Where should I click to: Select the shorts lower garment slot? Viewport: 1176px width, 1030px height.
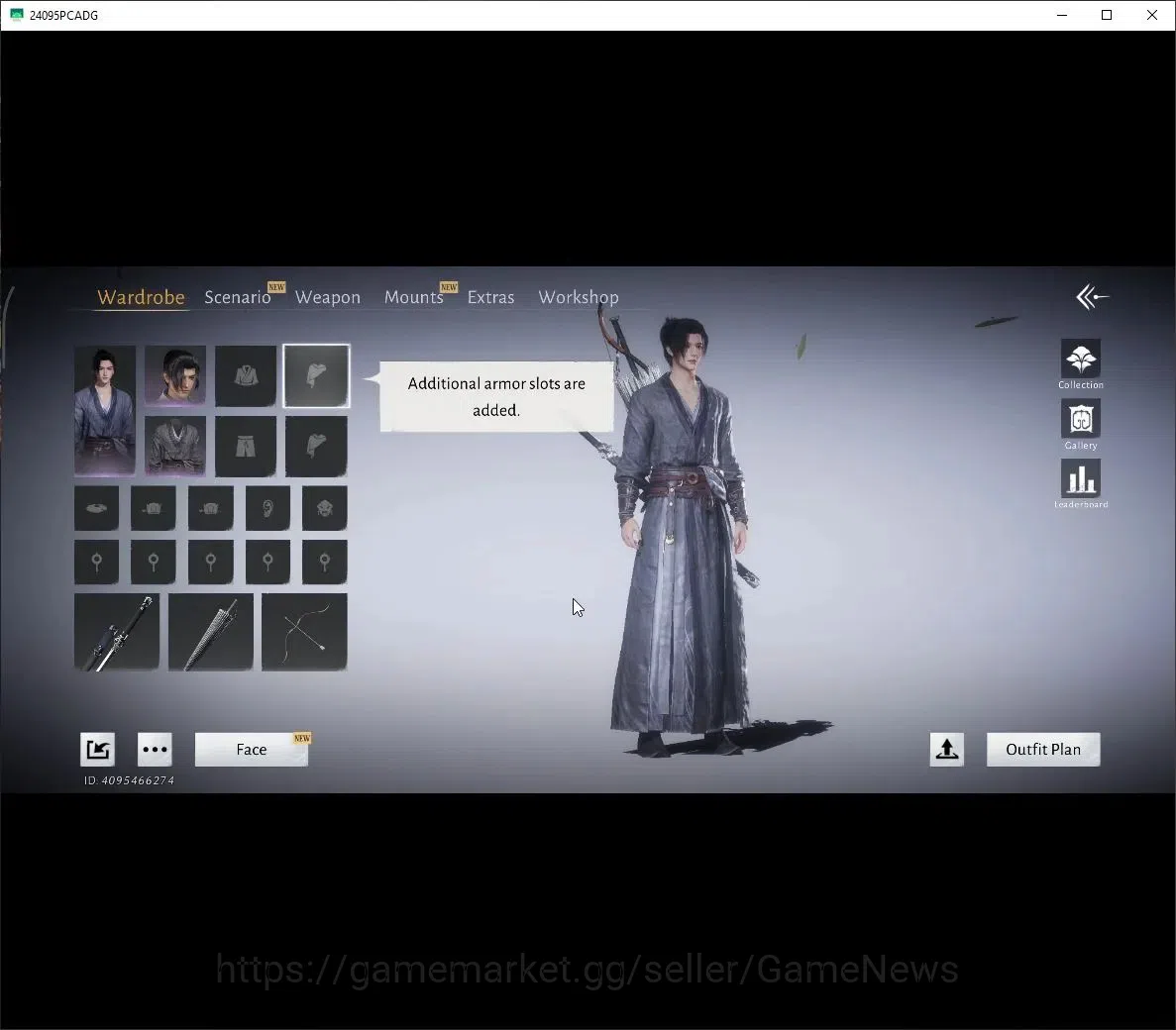[x=246, y=446]
